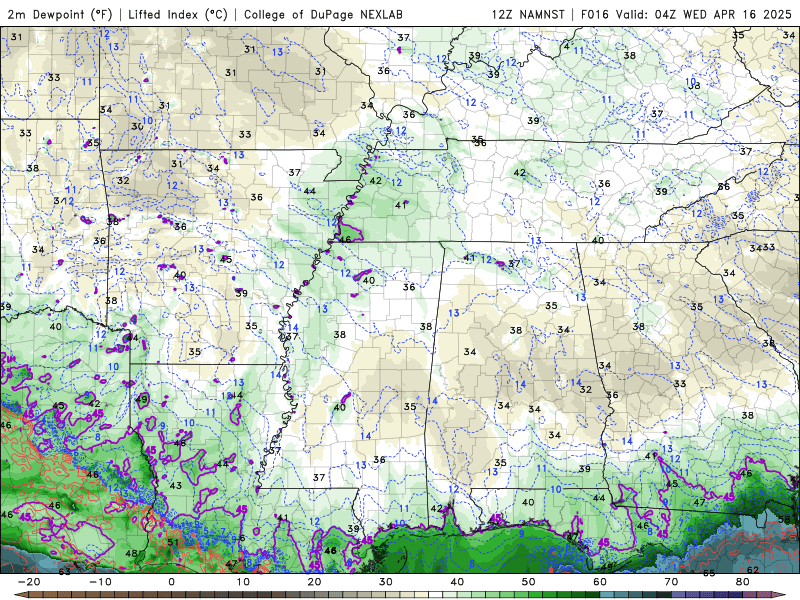800x600 pixels.
Task: Click the dewpoint value 58 on the map
Action: point(784,519)
